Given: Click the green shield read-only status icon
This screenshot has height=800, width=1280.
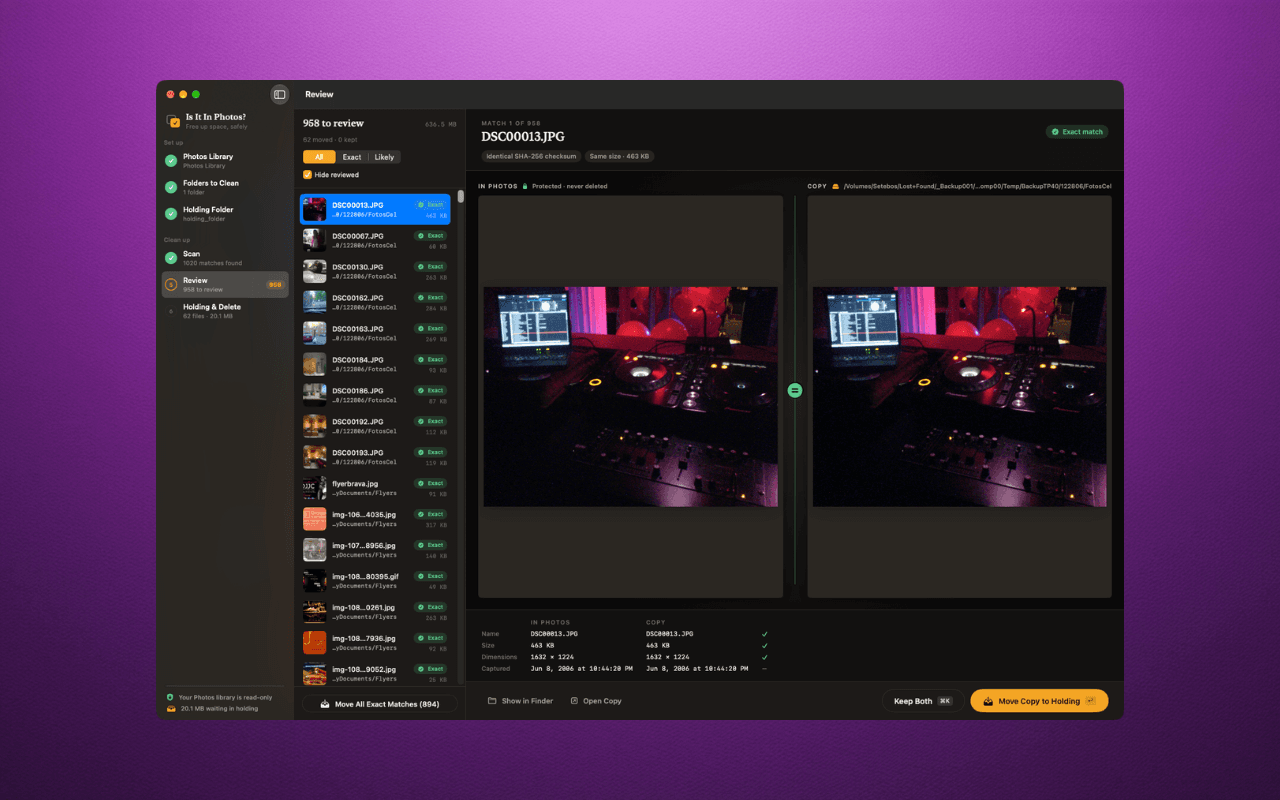Looking at the screenshot, I should pos(171,697).
